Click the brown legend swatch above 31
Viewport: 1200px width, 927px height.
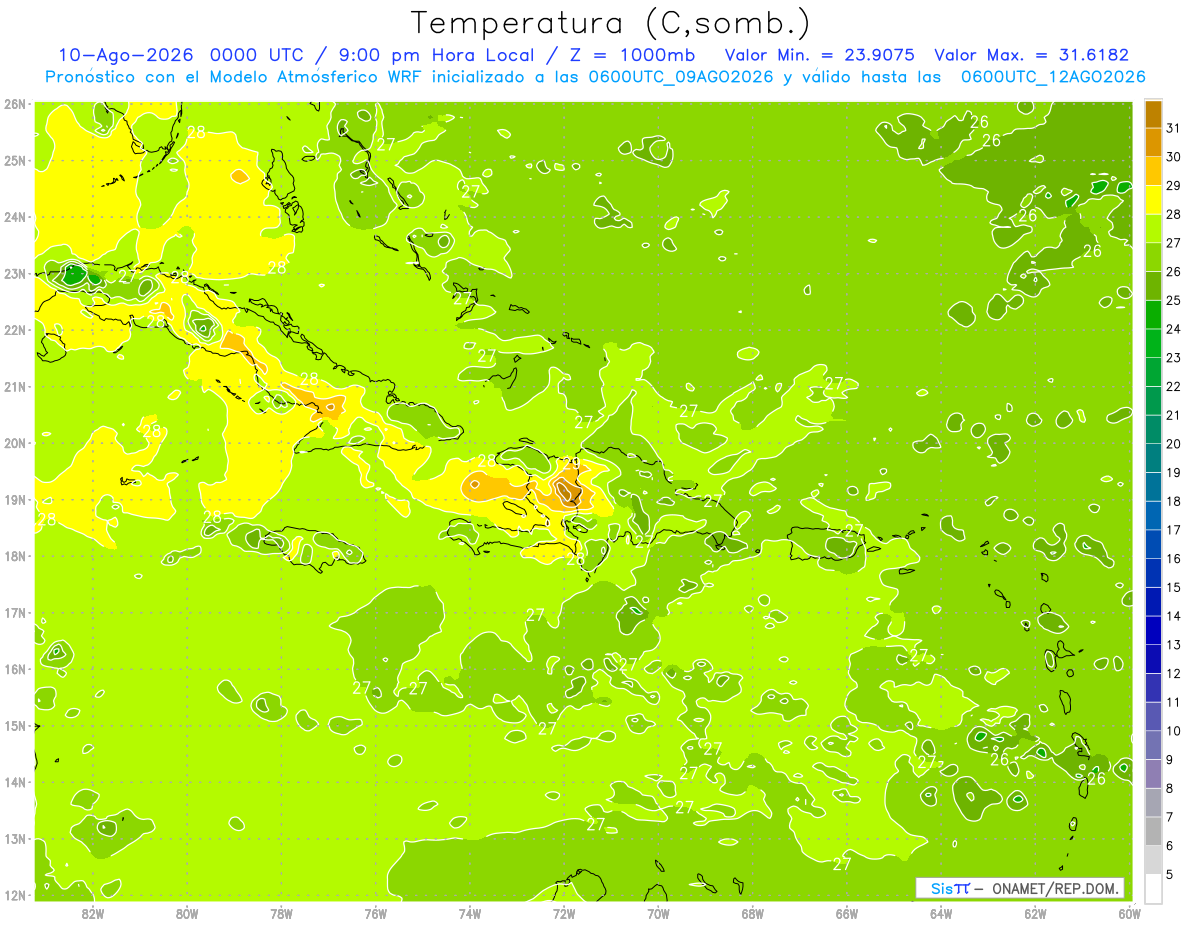(1153, 114)
